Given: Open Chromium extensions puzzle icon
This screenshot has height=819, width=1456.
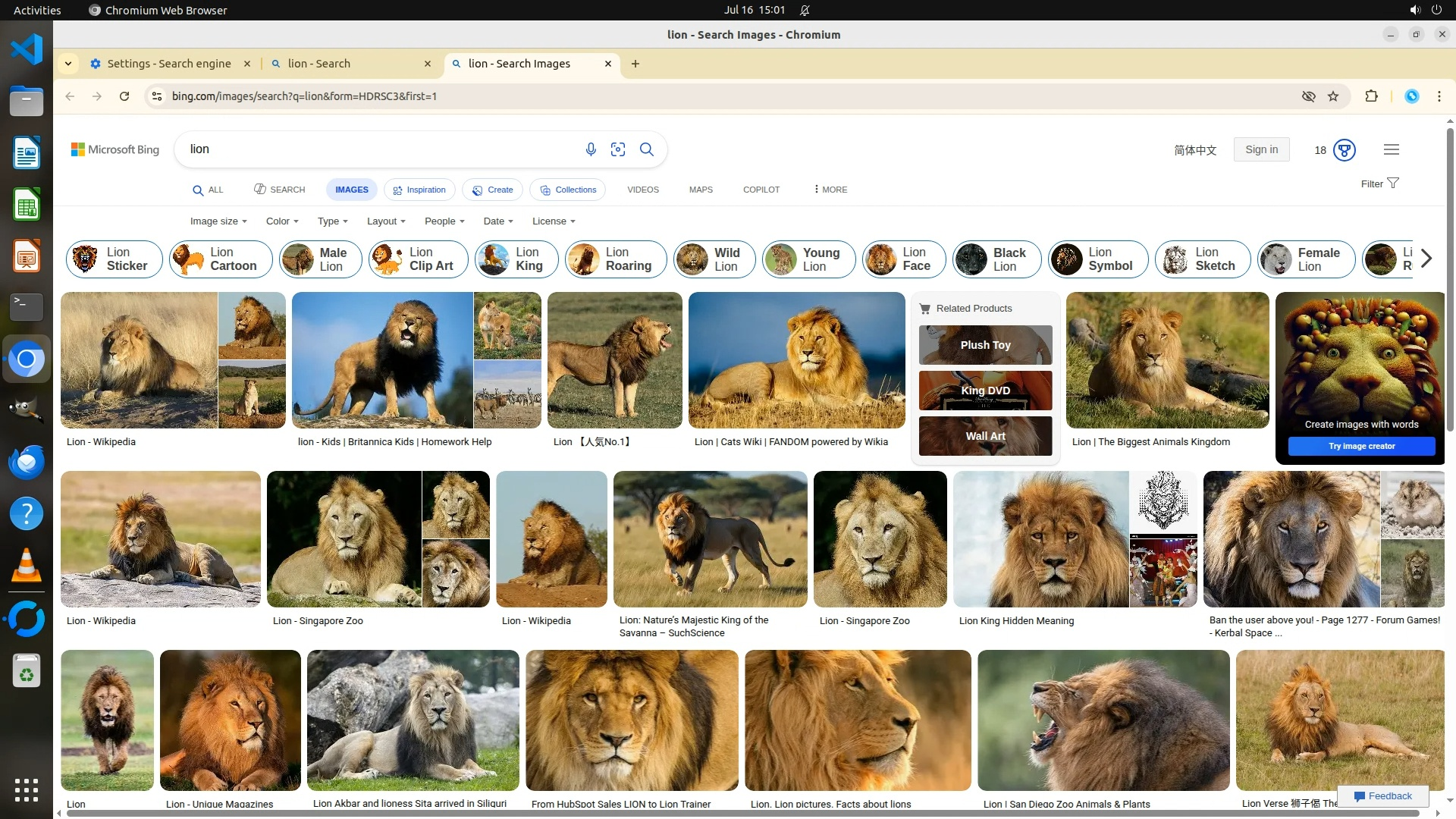Looking at the screenshot, I should 1371,96.
